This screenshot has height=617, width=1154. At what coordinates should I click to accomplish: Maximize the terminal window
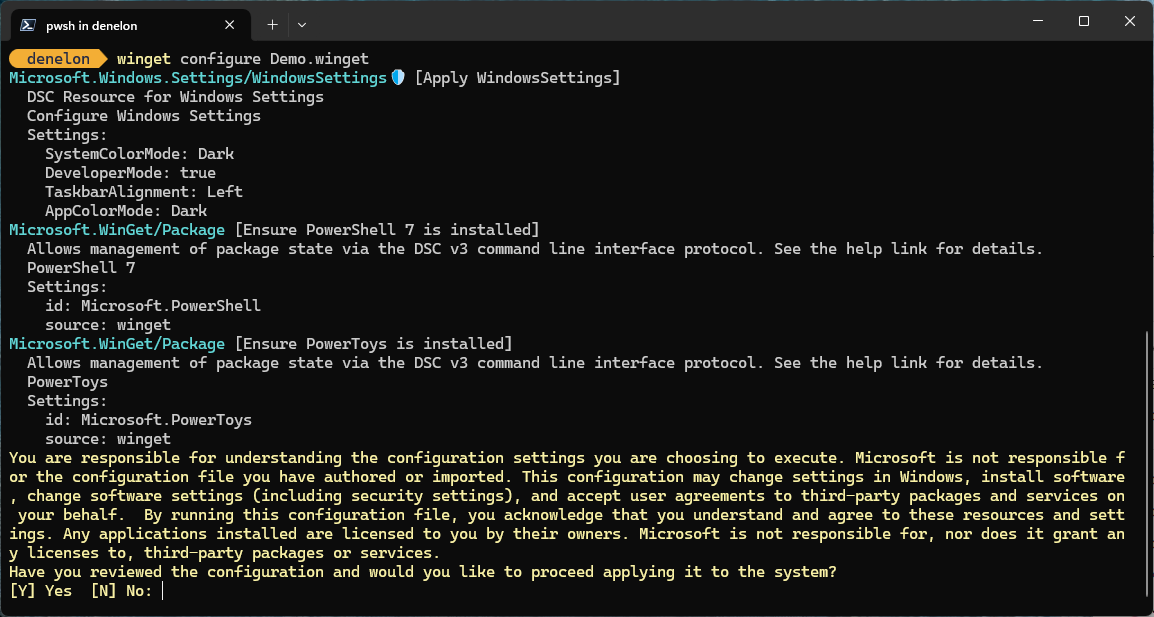1084,22
